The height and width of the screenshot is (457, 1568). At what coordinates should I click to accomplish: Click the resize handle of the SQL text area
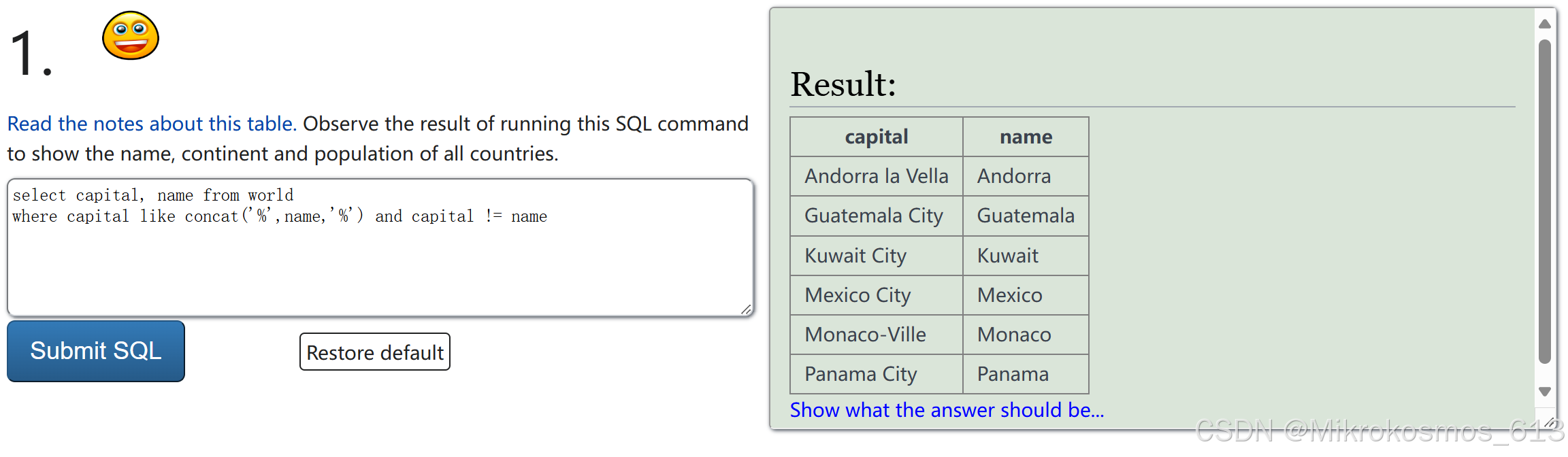tap(746, 309)
